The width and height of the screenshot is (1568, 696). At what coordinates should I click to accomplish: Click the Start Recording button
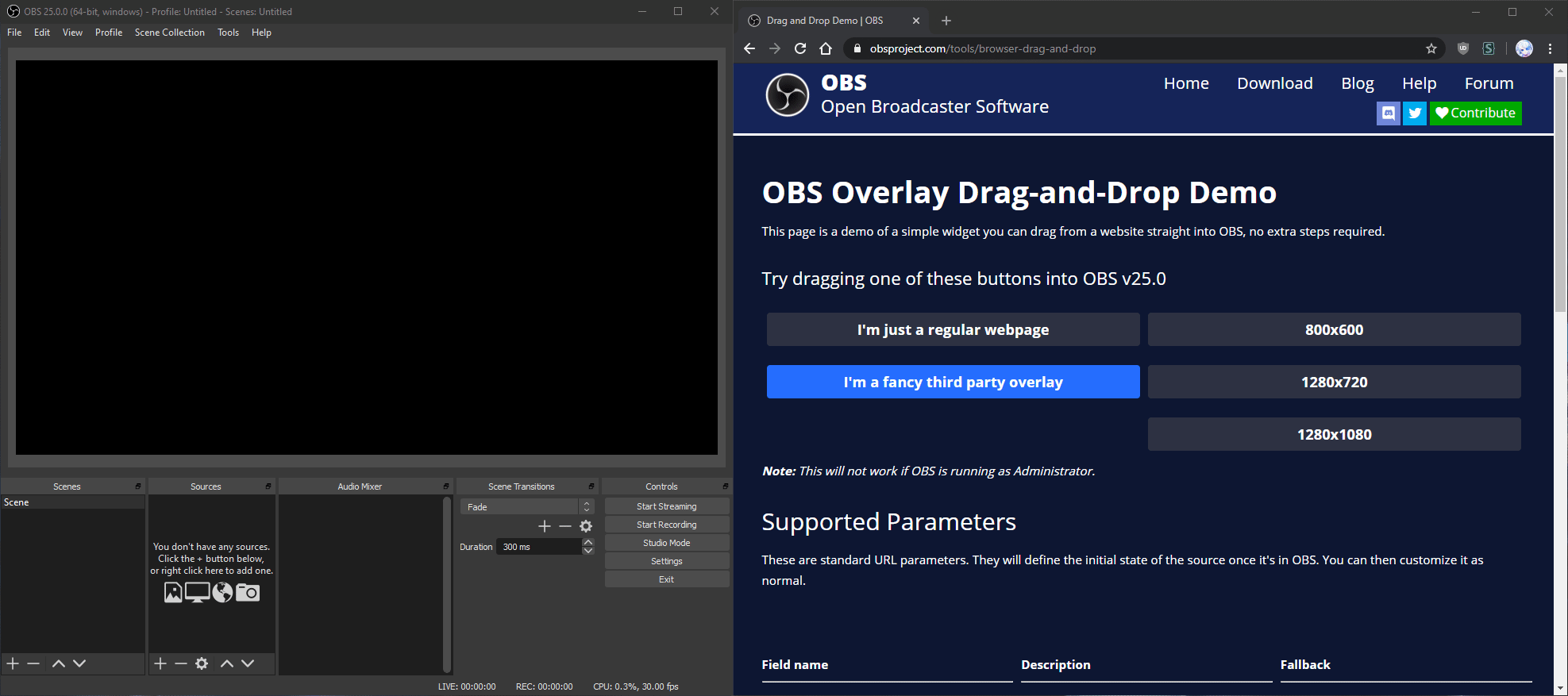click(x=667, y=525)
